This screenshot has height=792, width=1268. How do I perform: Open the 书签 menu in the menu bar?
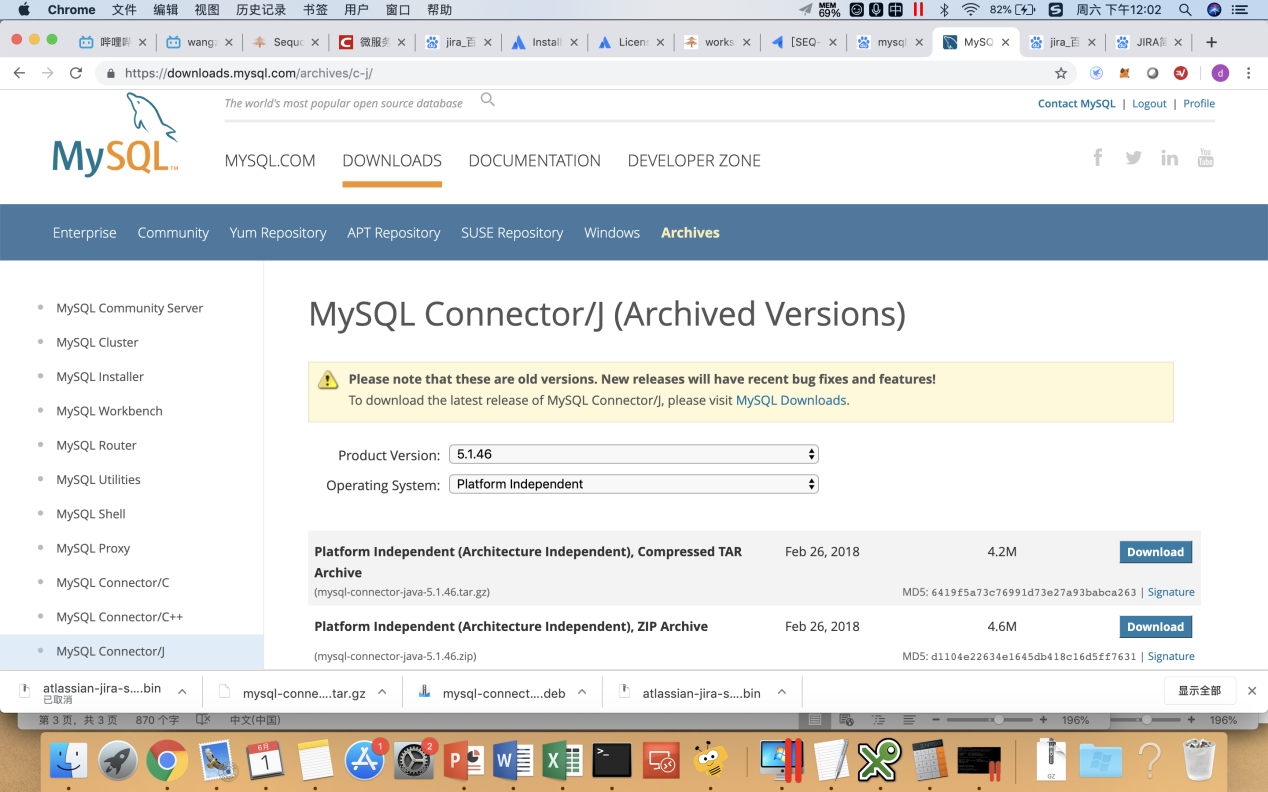pyautogui.click(x=315, y=10)
